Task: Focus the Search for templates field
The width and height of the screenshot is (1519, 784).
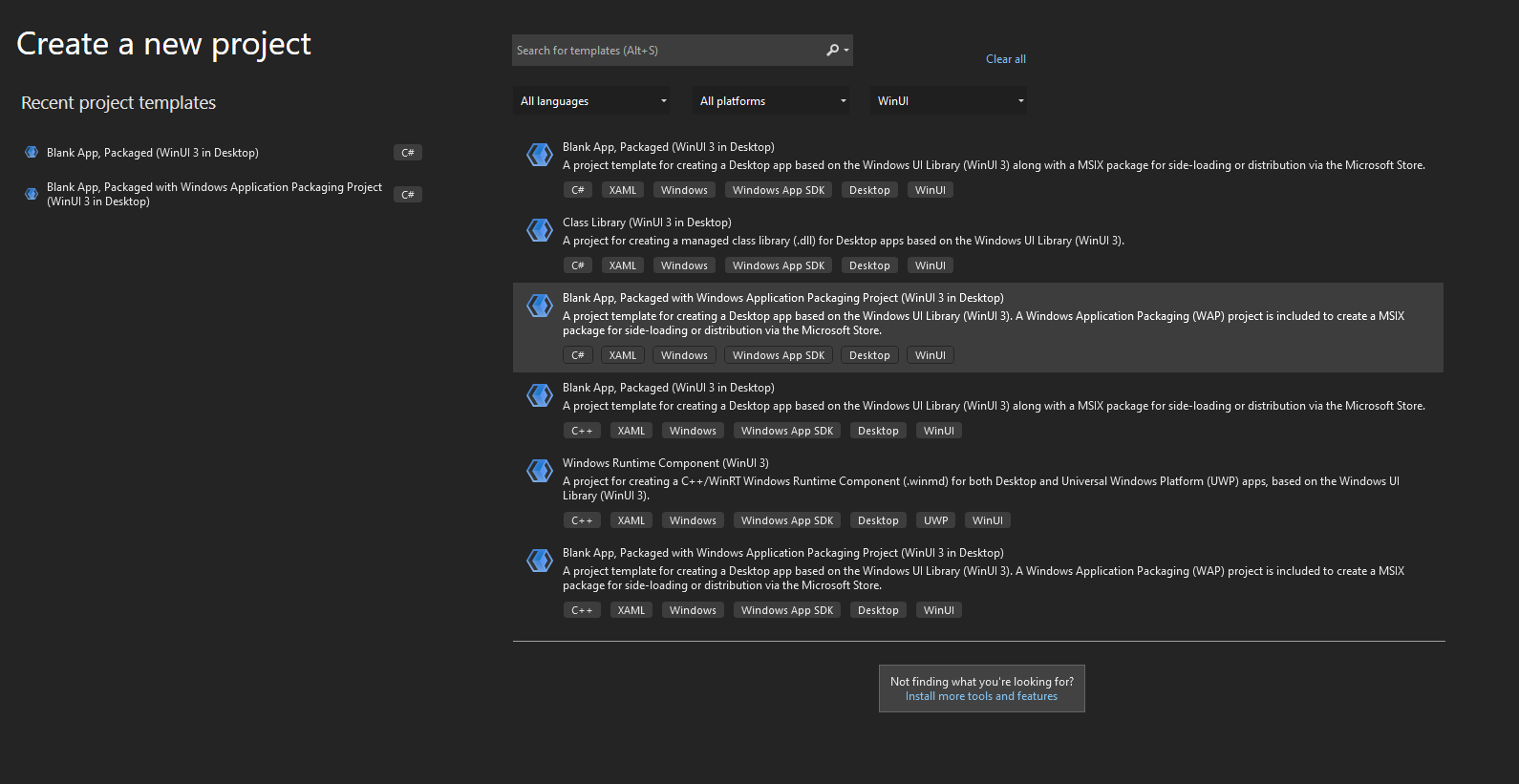Action: (x=667, y=51)
